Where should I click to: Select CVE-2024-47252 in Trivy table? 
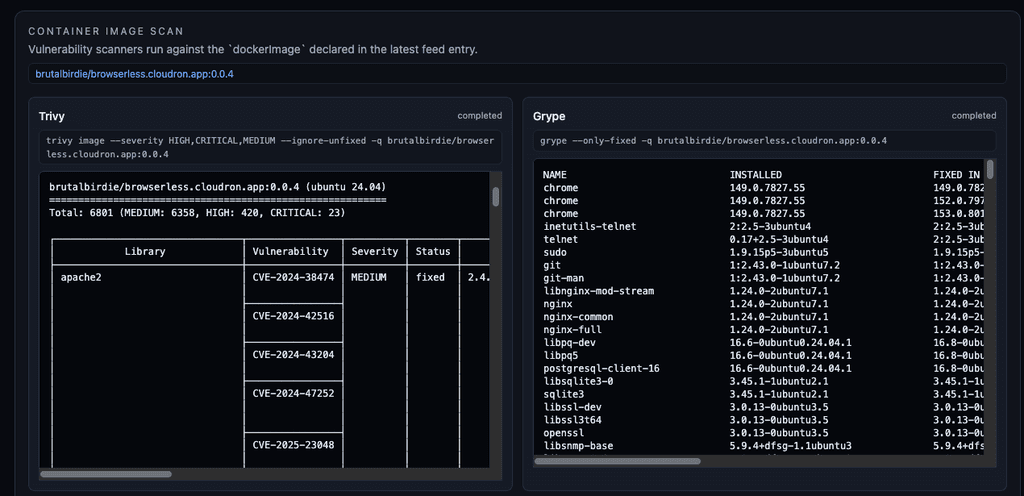293,394
